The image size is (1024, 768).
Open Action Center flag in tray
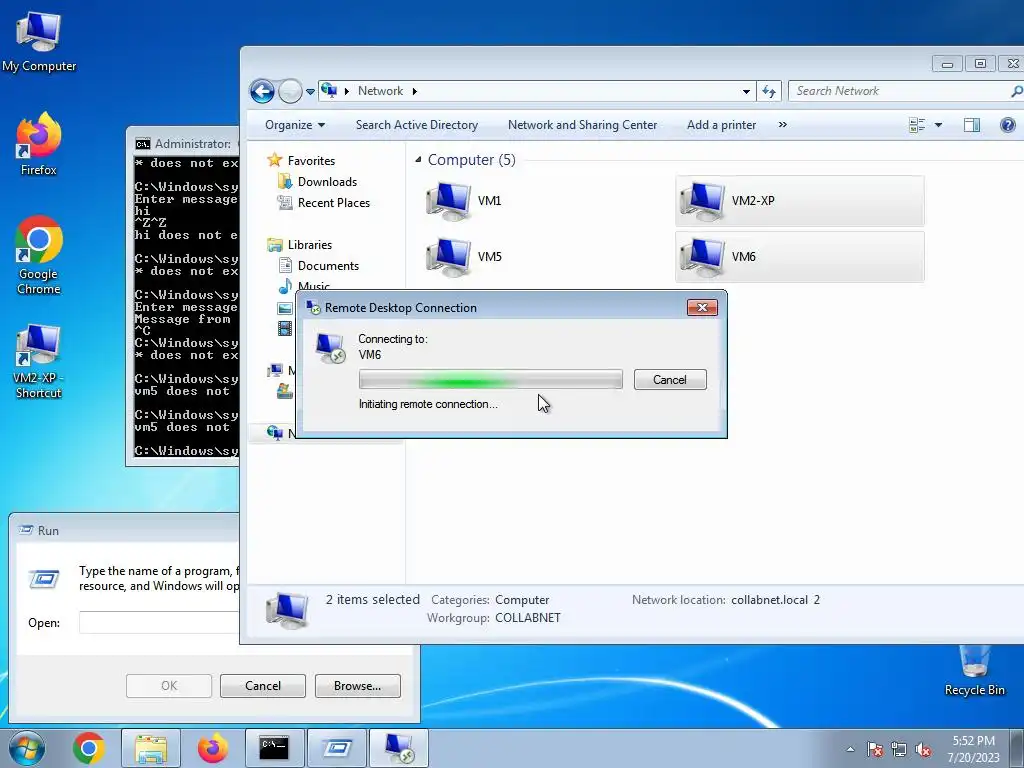(875, 750)
